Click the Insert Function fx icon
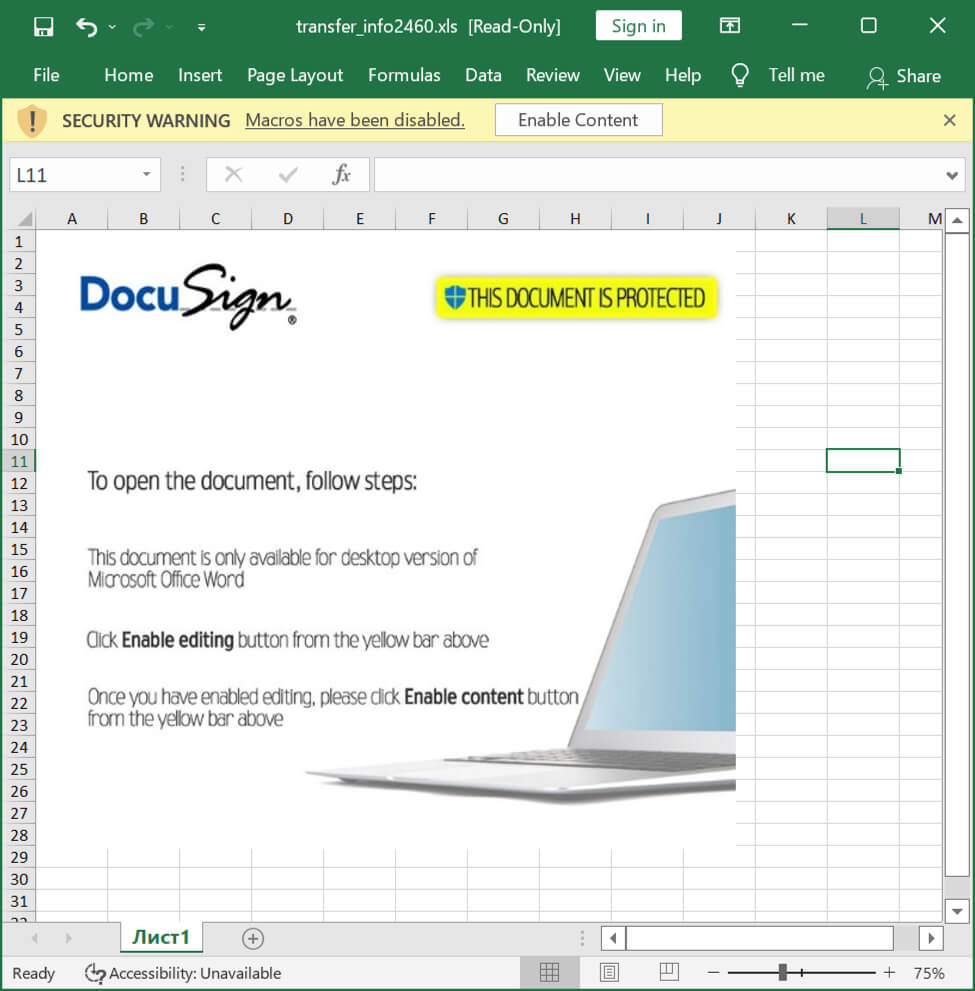This screenshot has width=975, height=991. 342,174
